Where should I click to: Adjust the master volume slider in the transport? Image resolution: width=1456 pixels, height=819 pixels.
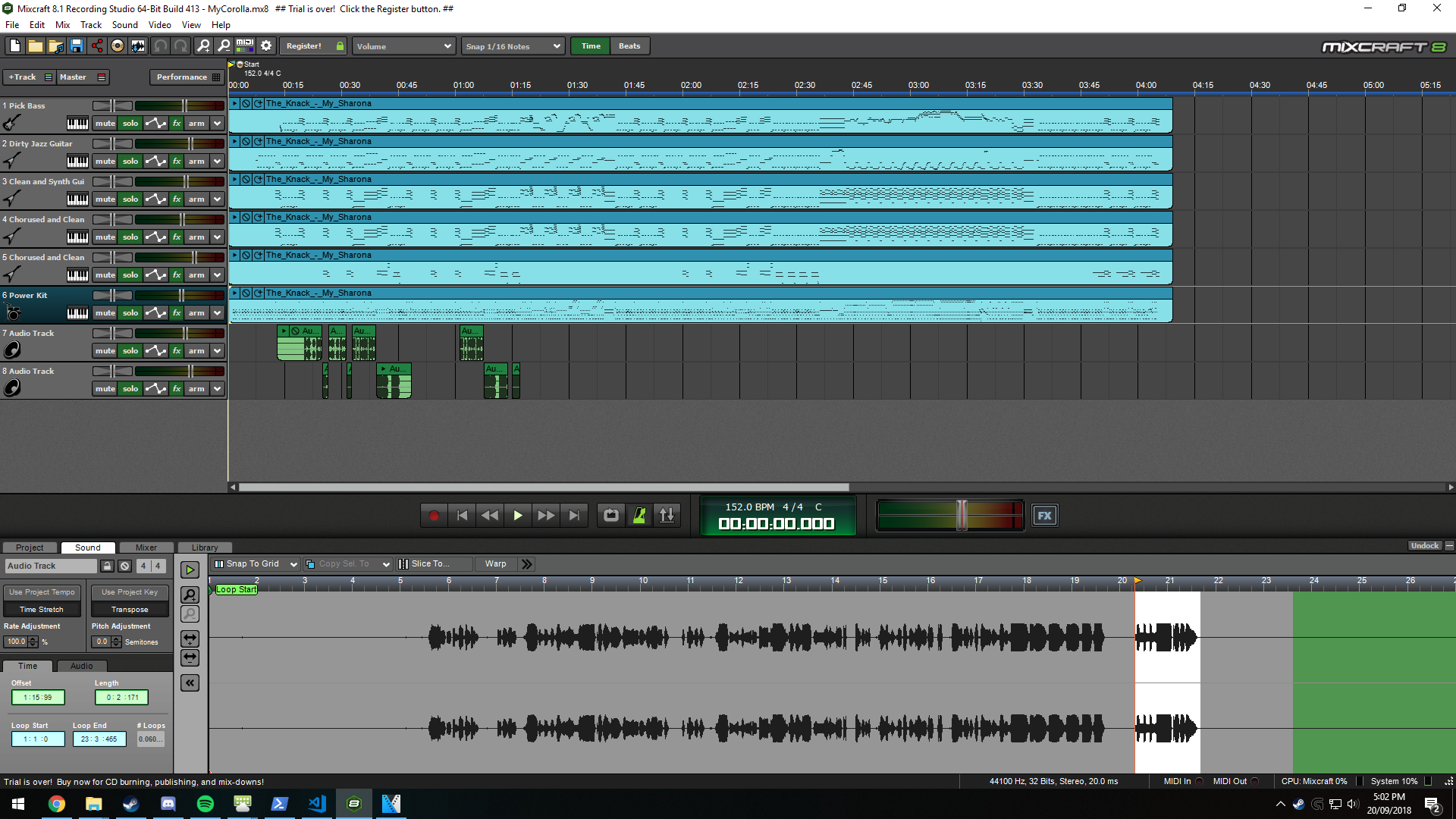962,516
